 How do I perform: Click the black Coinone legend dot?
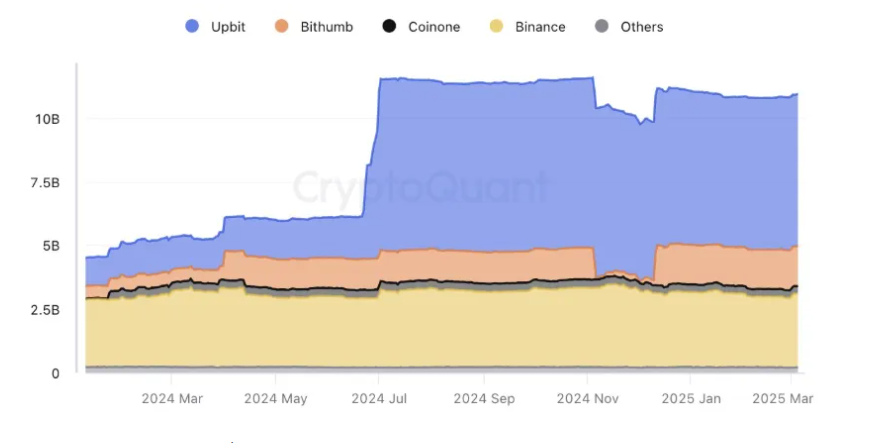[390, 27]
